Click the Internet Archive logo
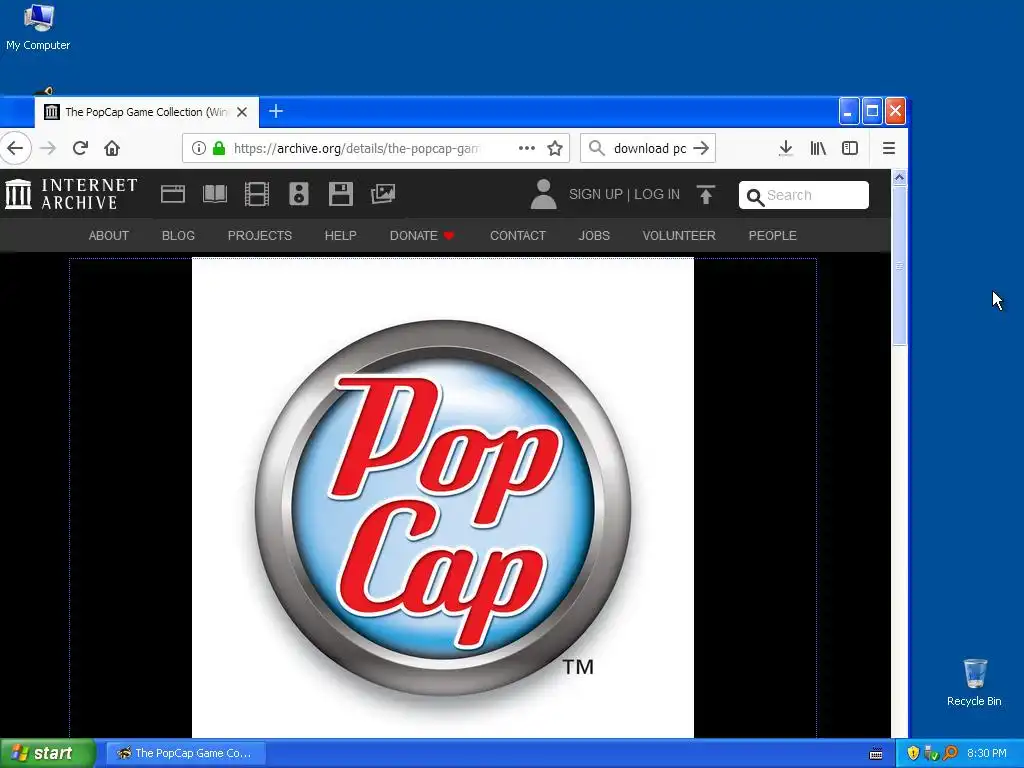Image resolution: width=1024 pixels, height=768 pixels. 71,194
